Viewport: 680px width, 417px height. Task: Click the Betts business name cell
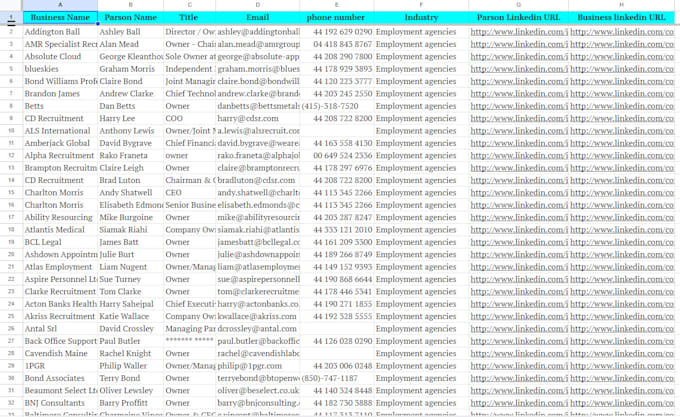(x=60, y=106)
